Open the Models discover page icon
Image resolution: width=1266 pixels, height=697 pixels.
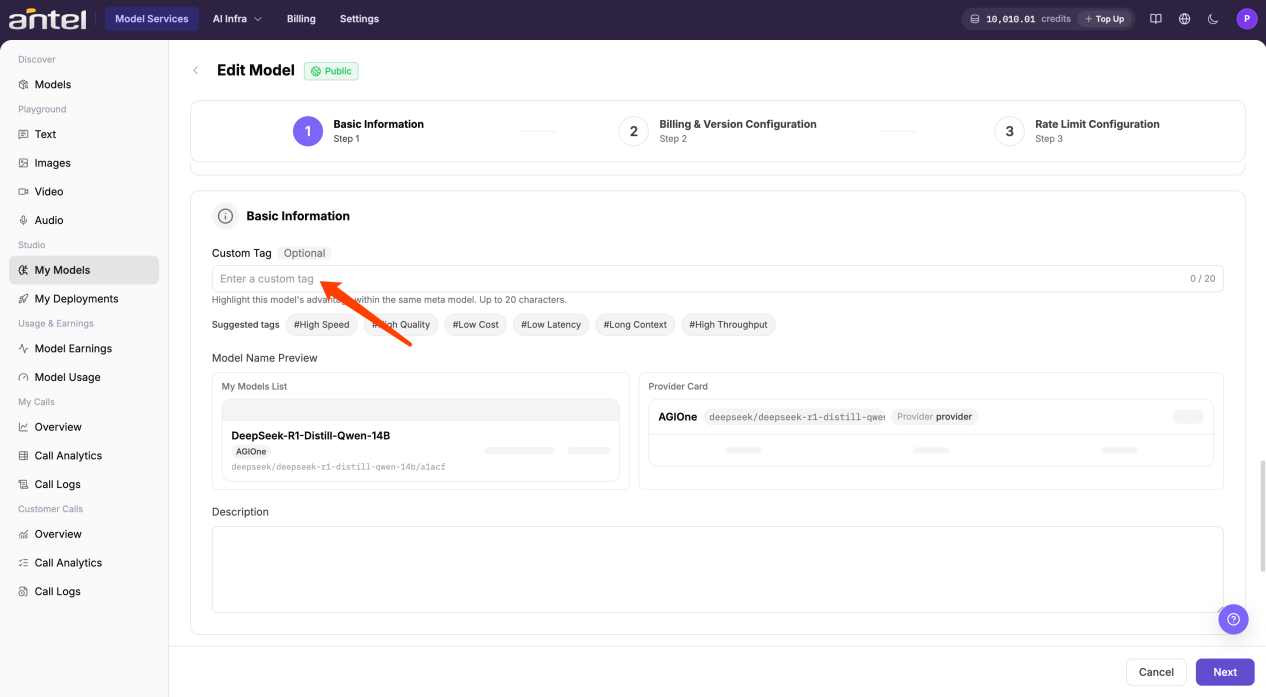pos(24,85)
